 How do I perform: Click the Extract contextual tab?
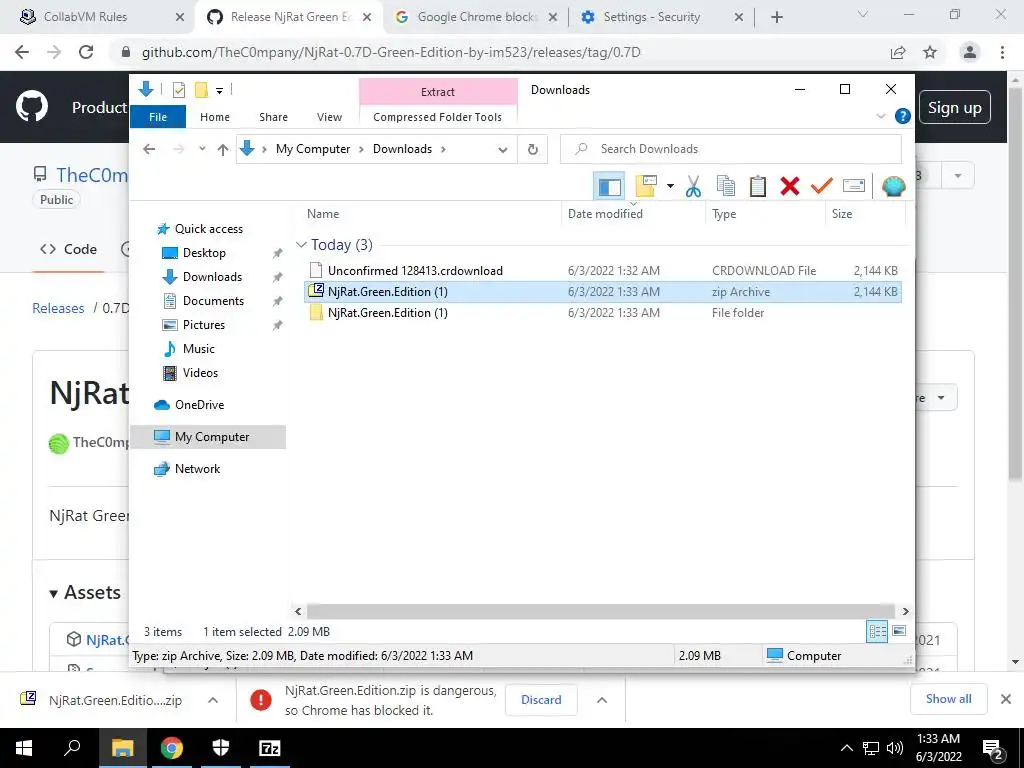(x=438, y=91)
